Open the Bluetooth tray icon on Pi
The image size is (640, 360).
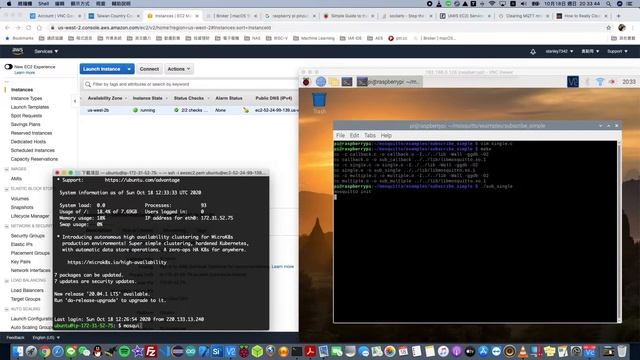[x=588, y=82]
